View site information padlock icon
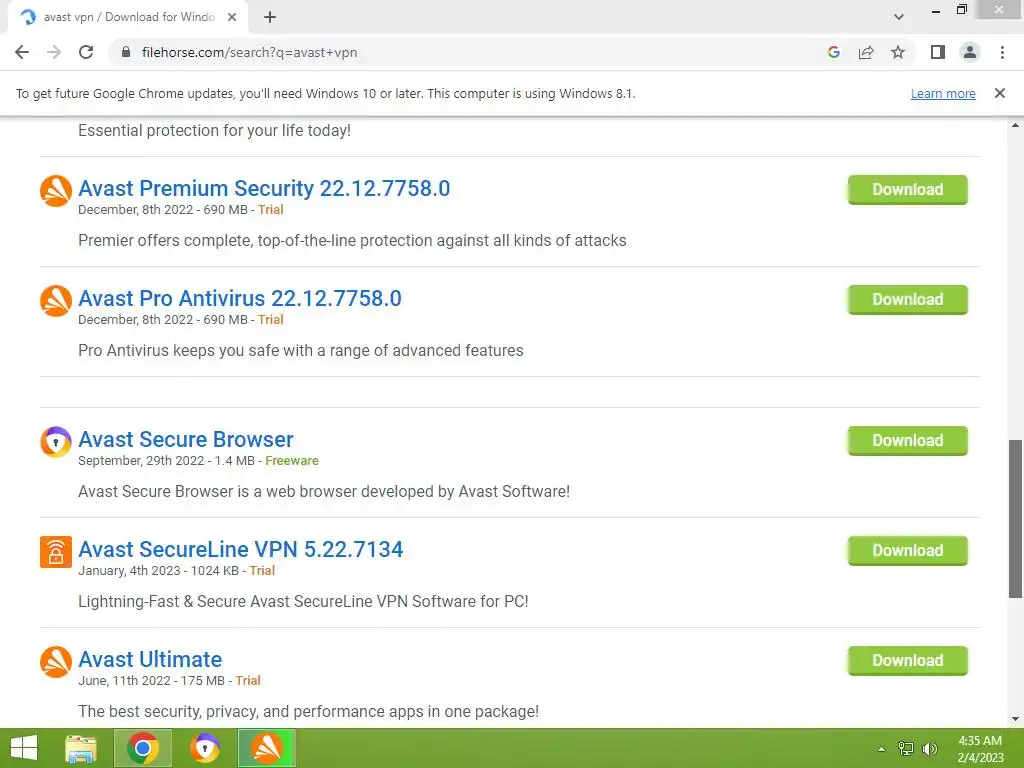This screenshot has height=768, width=1024. (x=126, y=52)
